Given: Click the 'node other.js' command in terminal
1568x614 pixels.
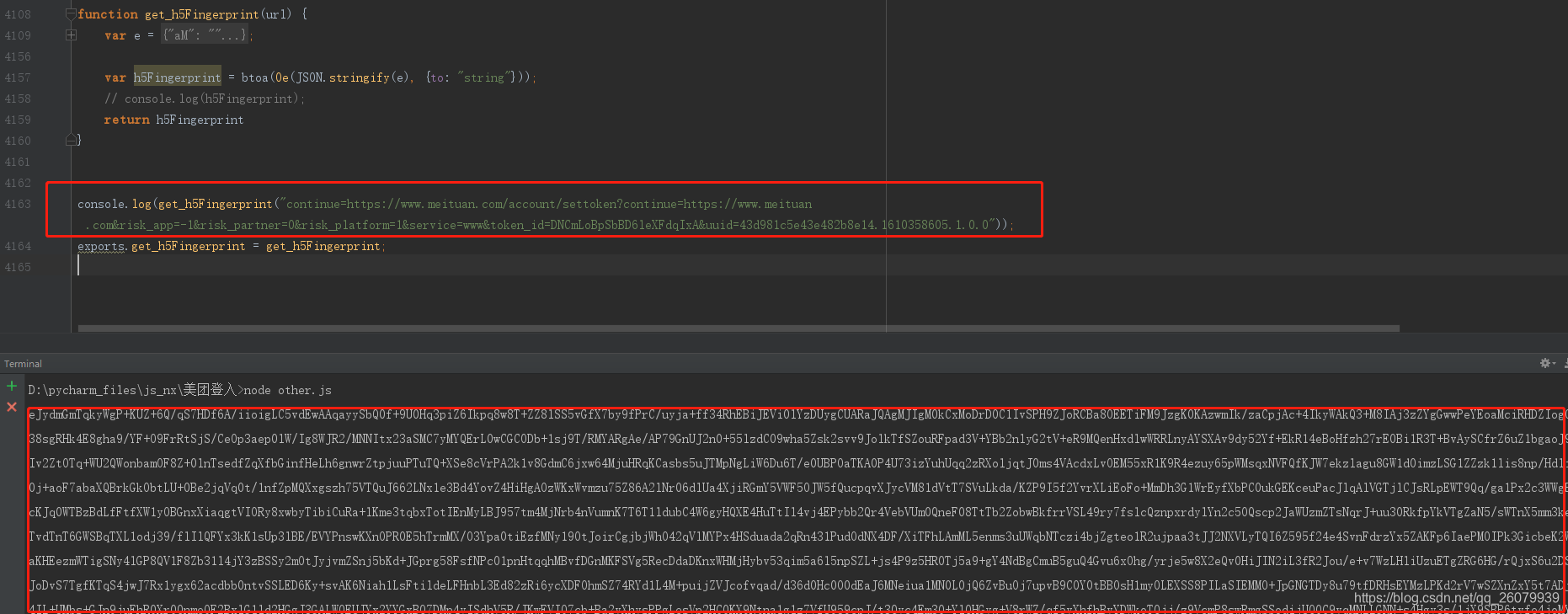Looking at the screenshot, I should coord(287,390).
